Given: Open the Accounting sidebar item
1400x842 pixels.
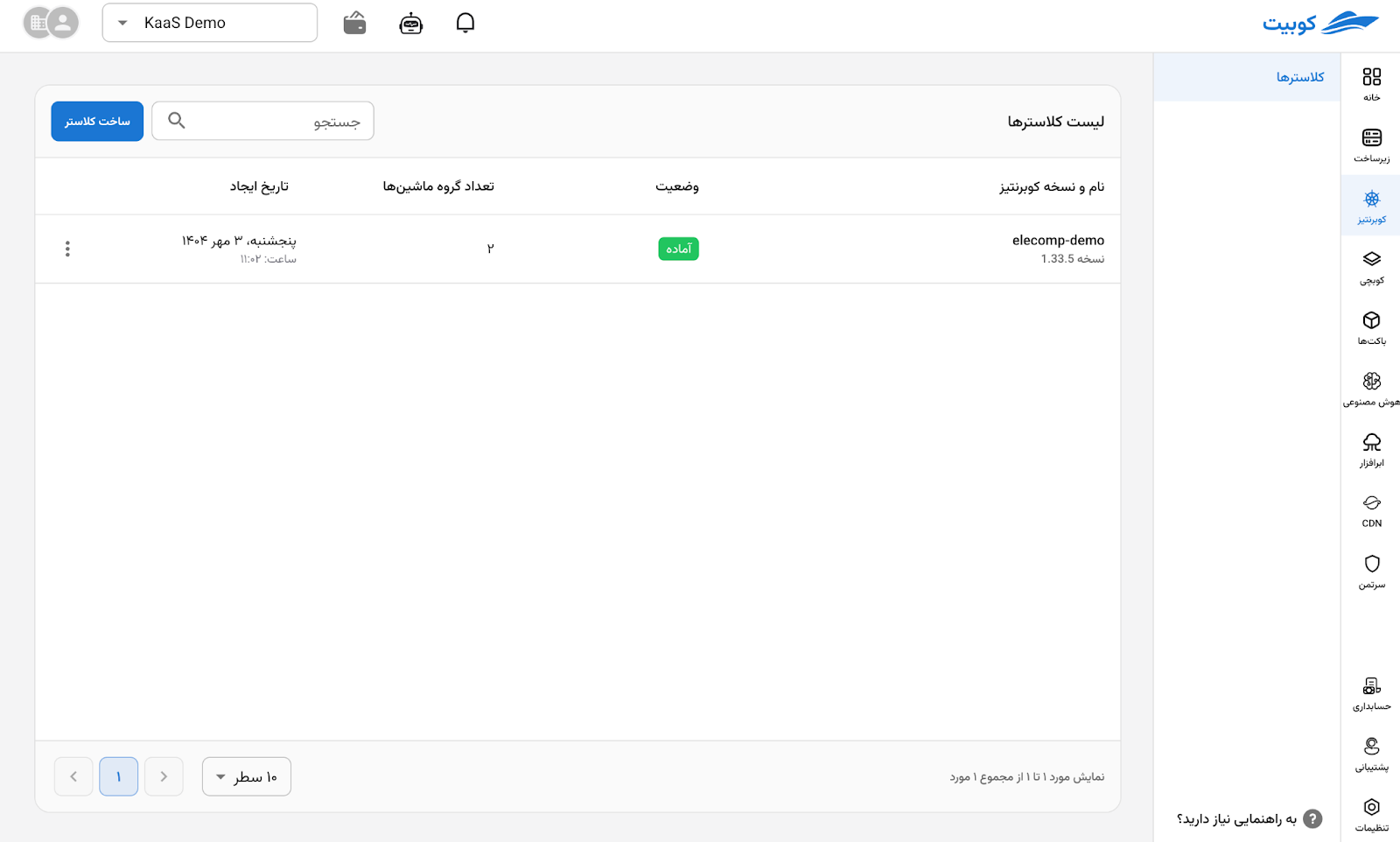Looking at the screenshot, I should point(1371,692).
